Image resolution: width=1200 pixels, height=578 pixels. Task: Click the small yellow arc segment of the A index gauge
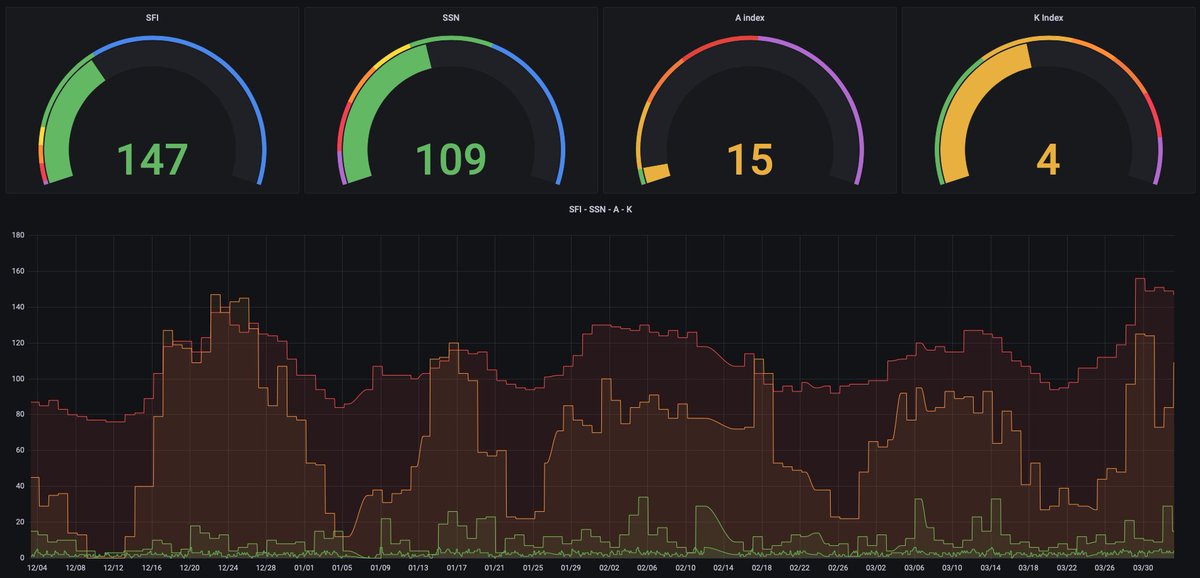pos(657,173)
